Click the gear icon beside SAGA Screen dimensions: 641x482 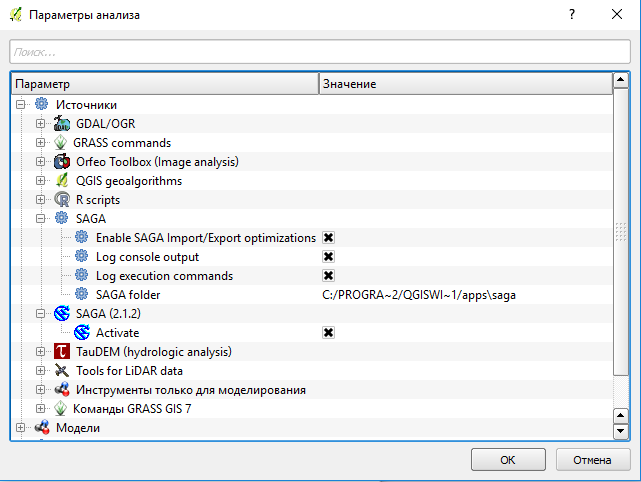coord(62,218)
